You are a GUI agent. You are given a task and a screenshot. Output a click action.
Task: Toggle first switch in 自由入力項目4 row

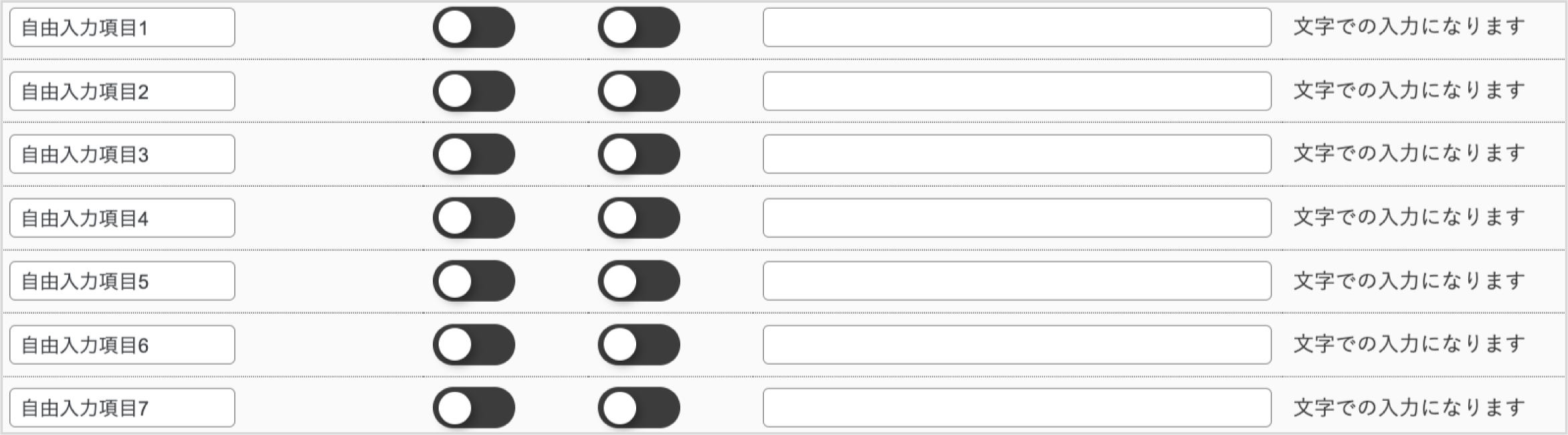pyautogui.click(x=474, y=217)
